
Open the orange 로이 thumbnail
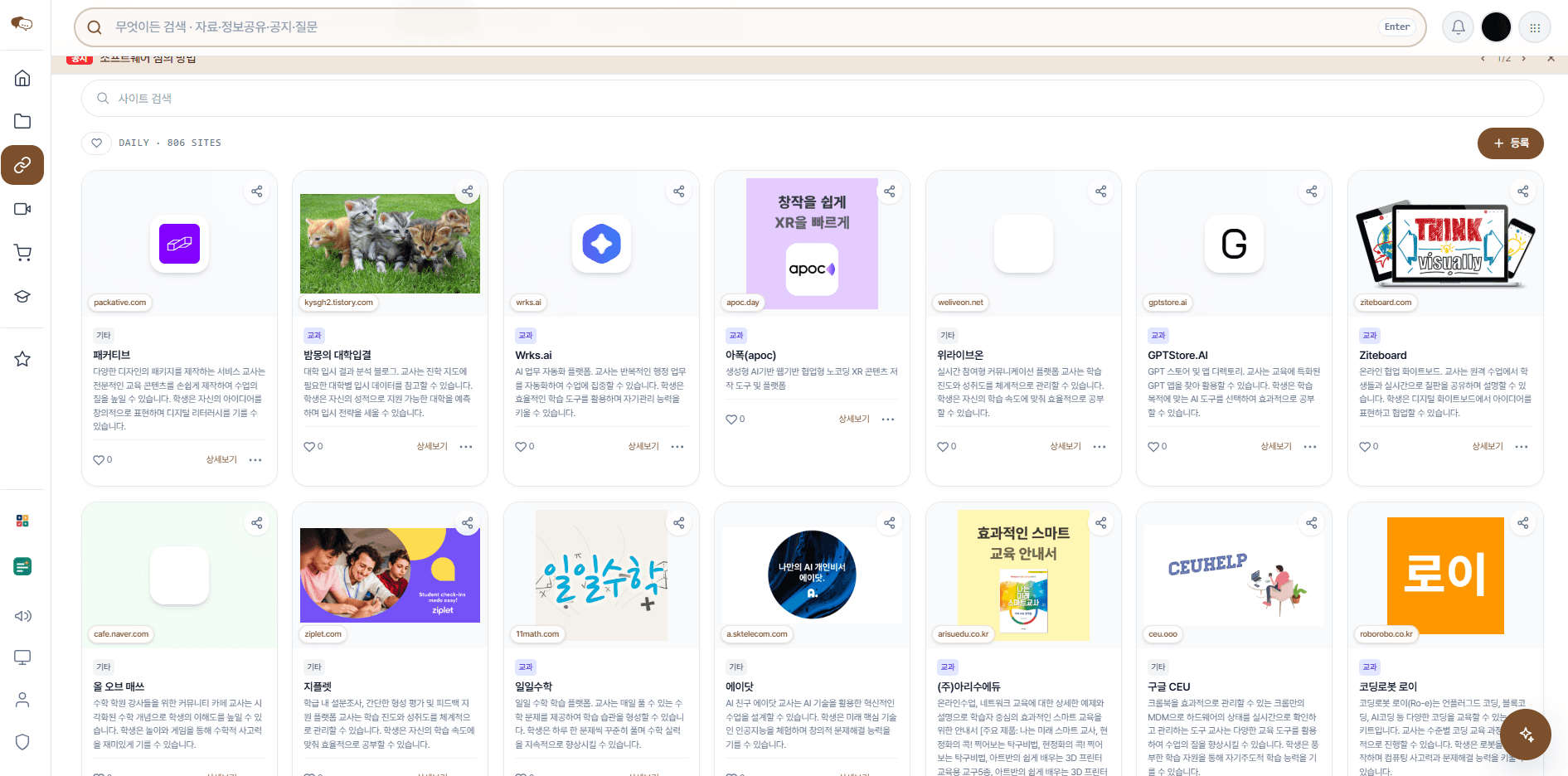1445,575
